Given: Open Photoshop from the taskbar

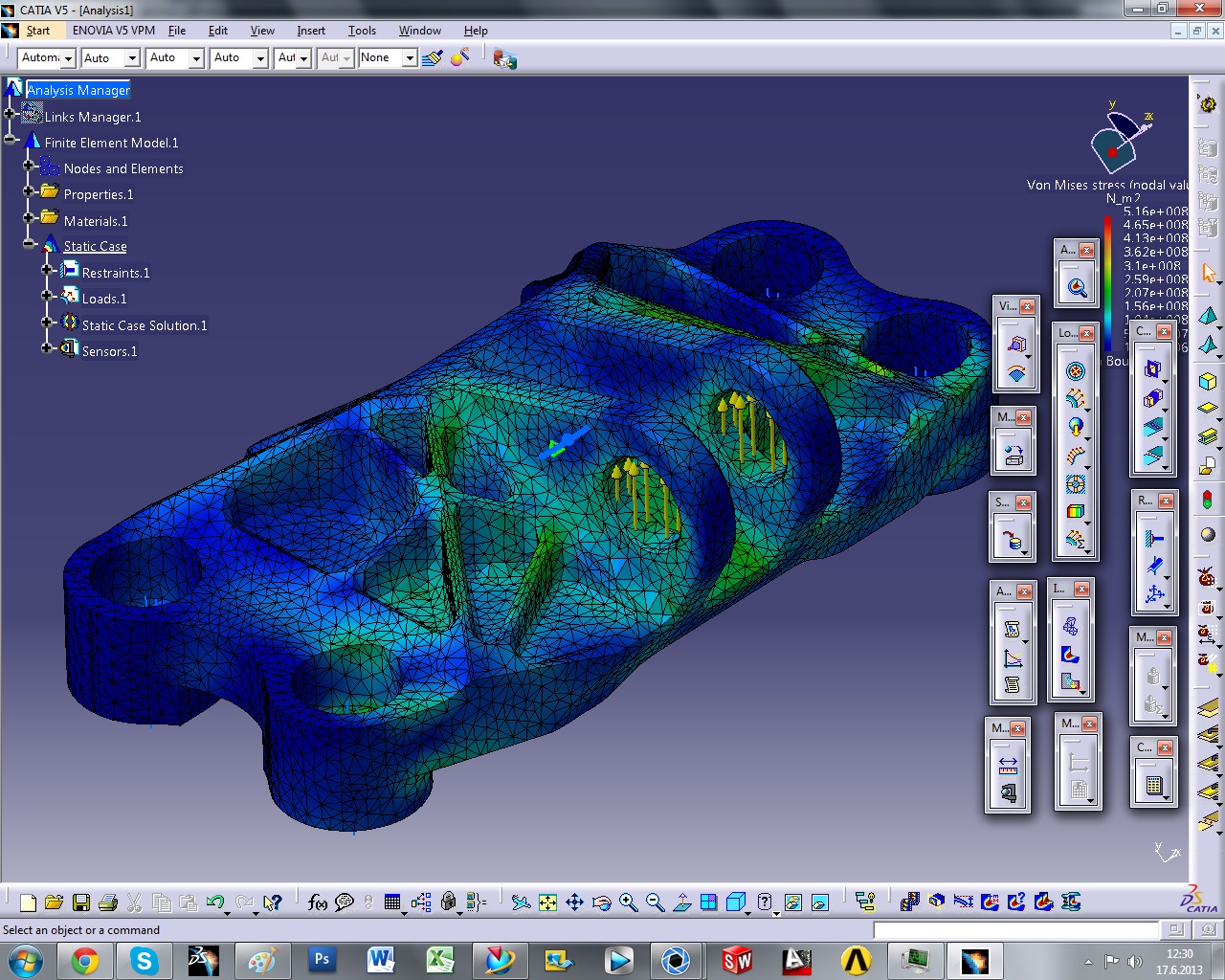Looking at the screenshot, I should point(322,960).
